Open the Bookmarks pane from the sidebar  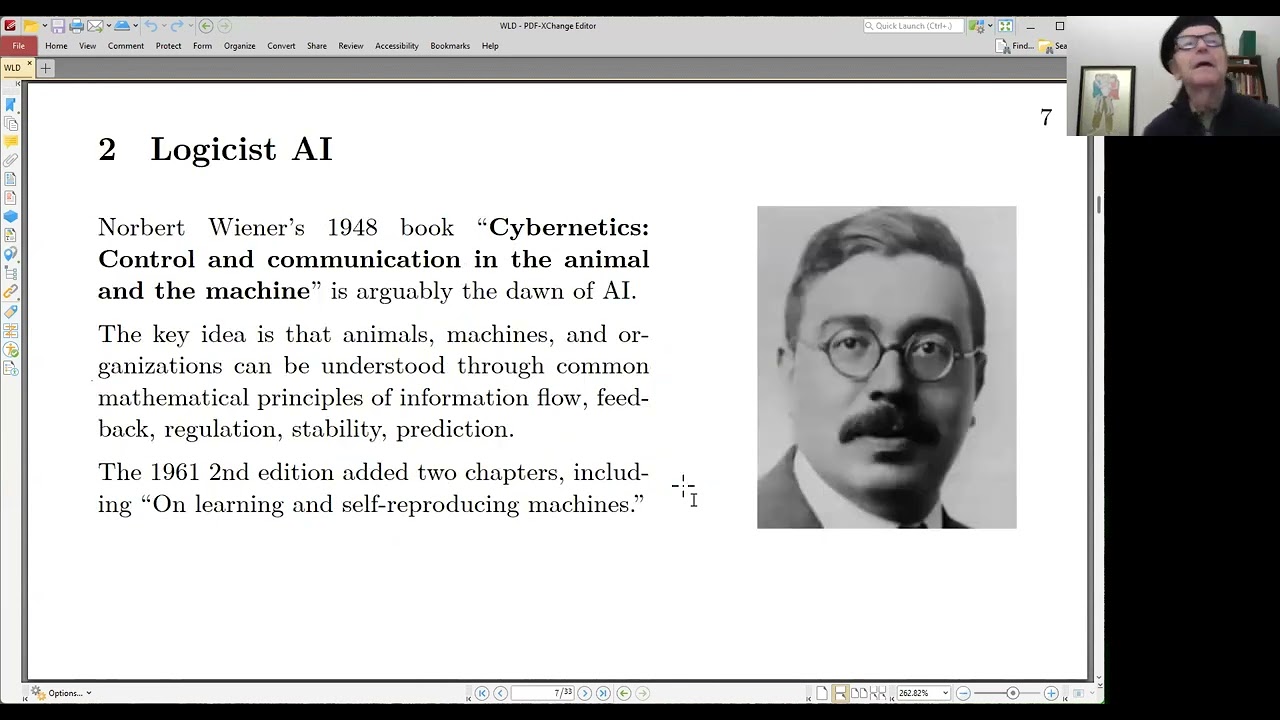coord(10,104)
